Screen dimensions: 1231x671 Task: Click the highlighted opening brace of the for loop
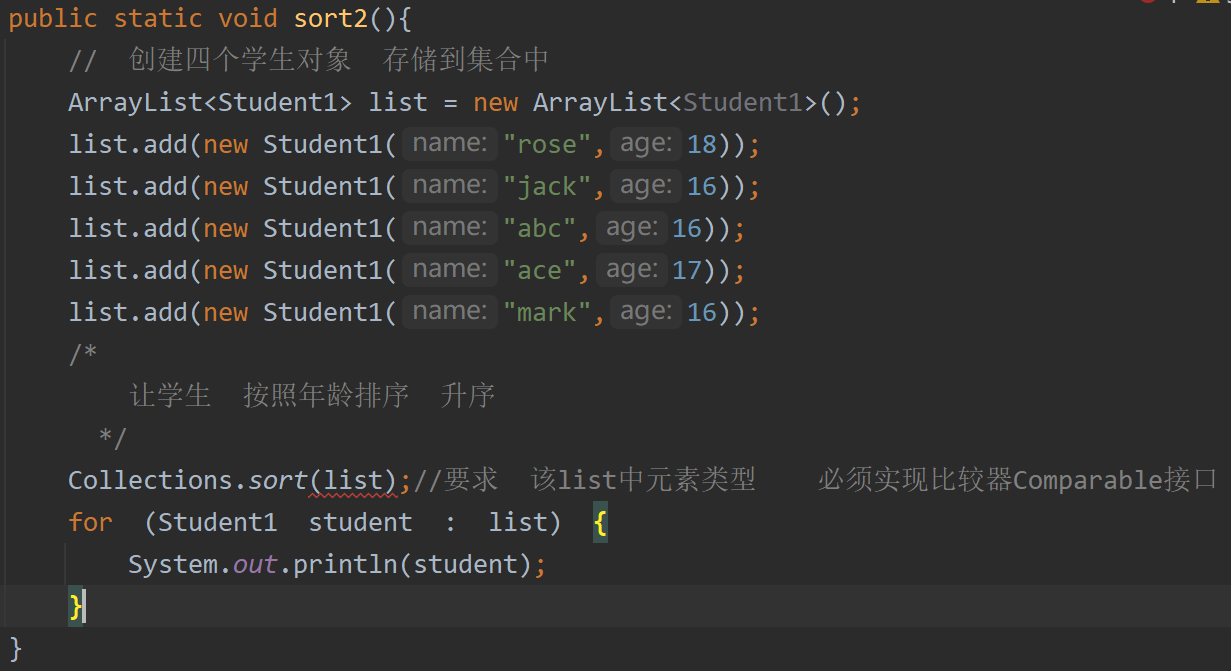pyautogui.click(x=600, y=522)
